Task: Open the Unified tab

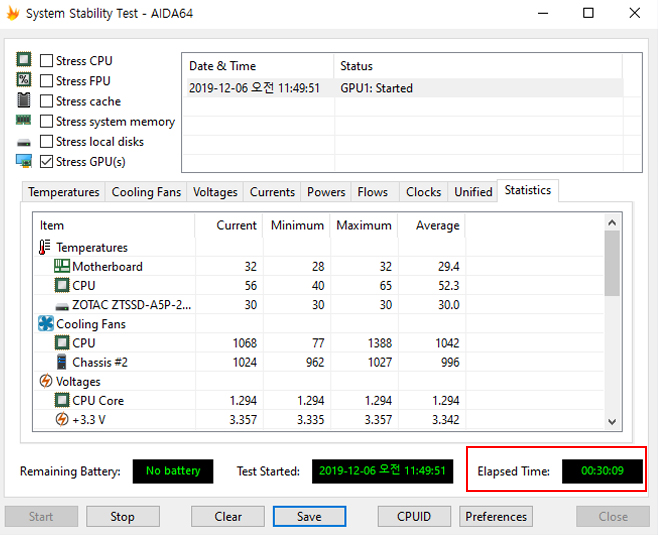Action: click(473, 192)
